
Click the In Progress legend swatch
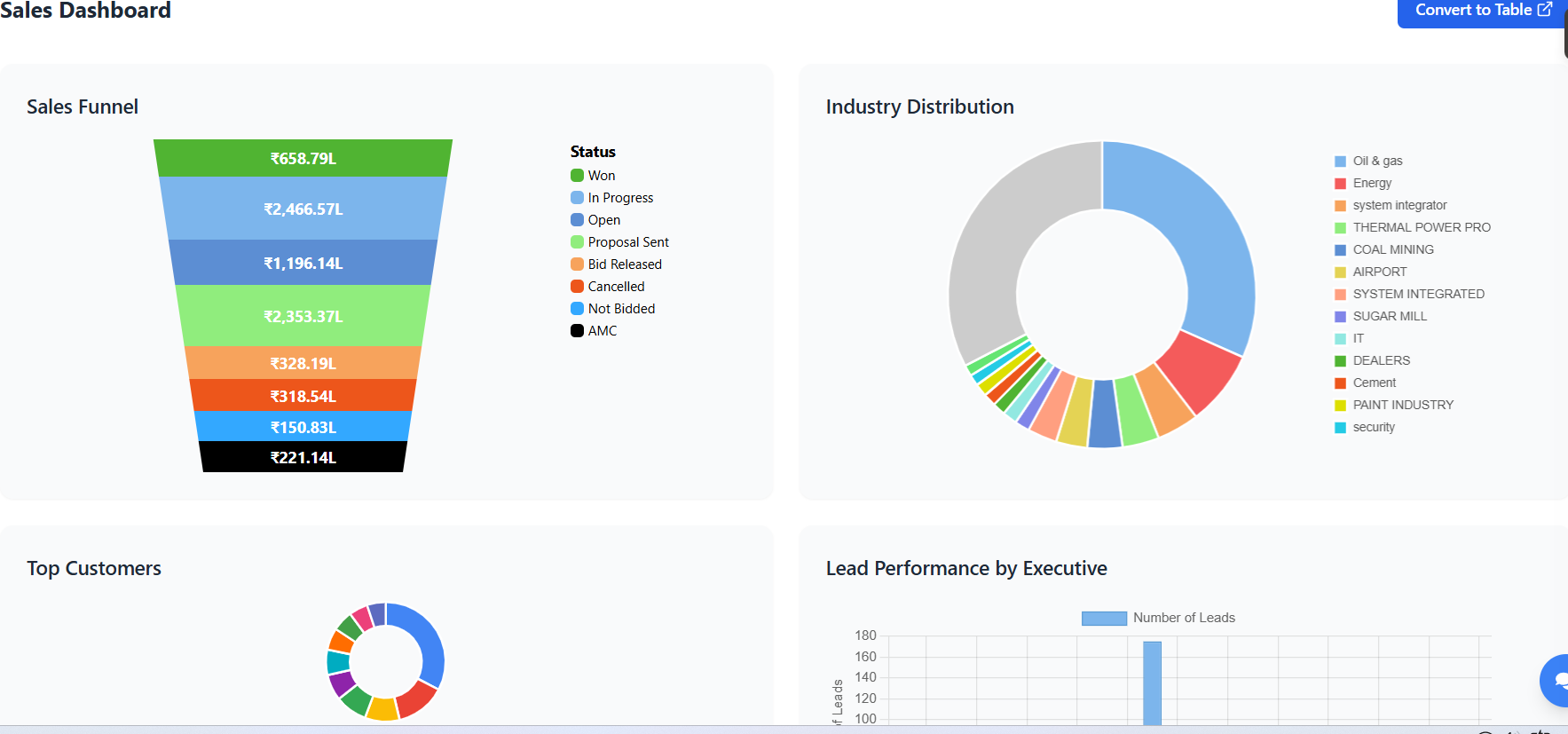[577, 198]
